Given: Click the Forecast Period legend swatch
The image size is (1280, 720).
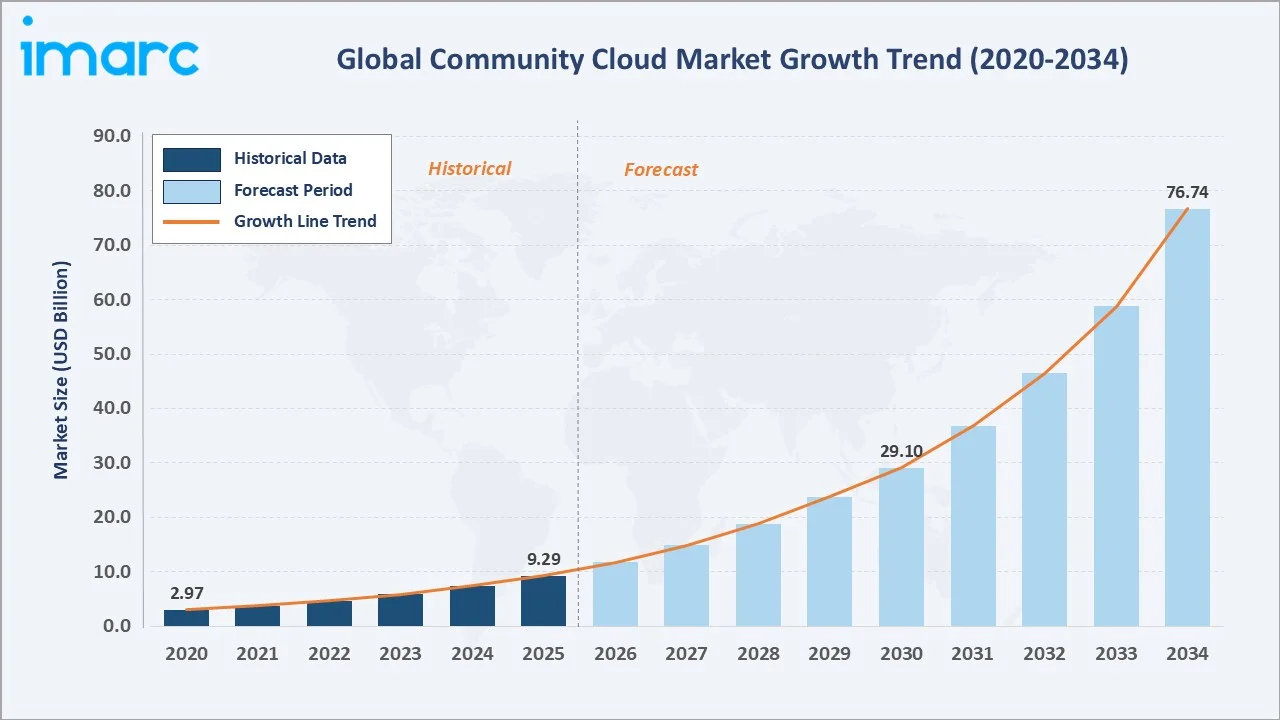Looking at the screenshot, I should (x=191, y=191).
